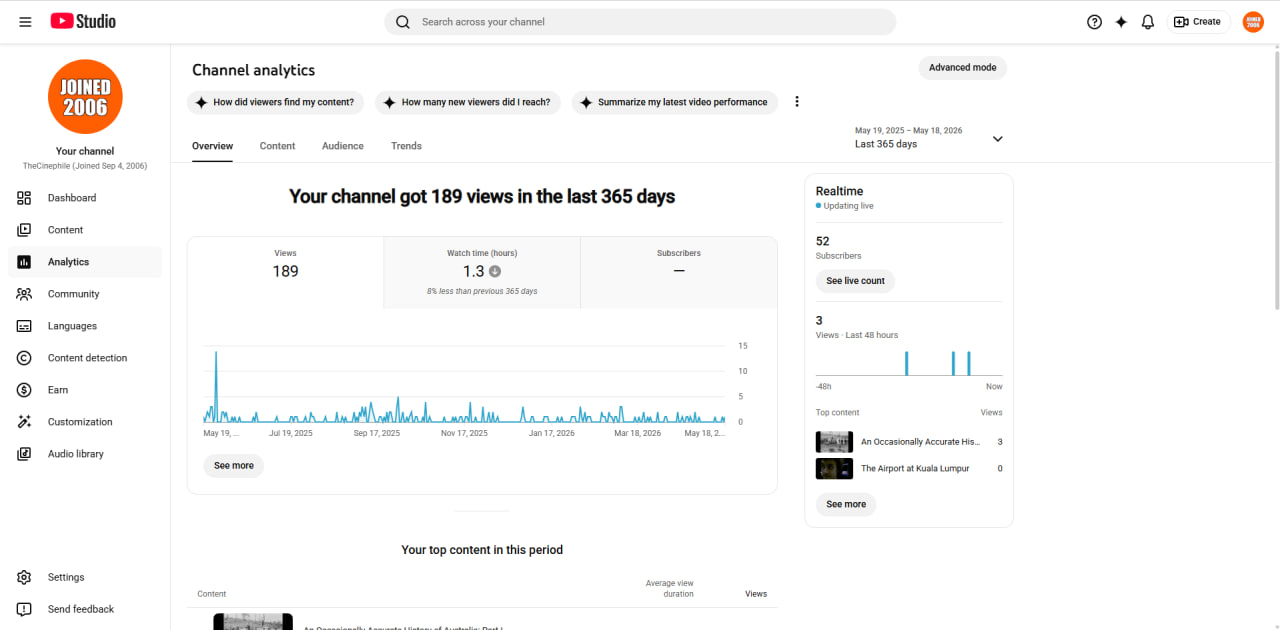Click the Community people icon
Screen dimensions: 1280x630
click(24, 294)
